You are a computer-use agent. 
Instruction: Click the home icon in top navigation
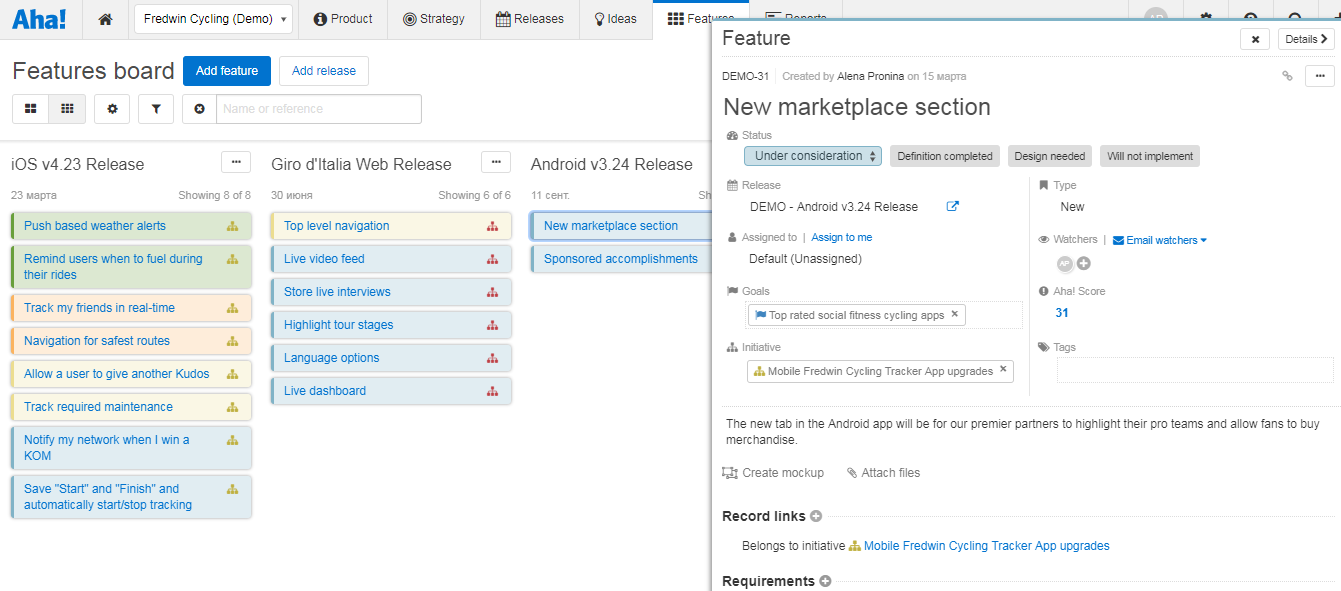[106, 19]
